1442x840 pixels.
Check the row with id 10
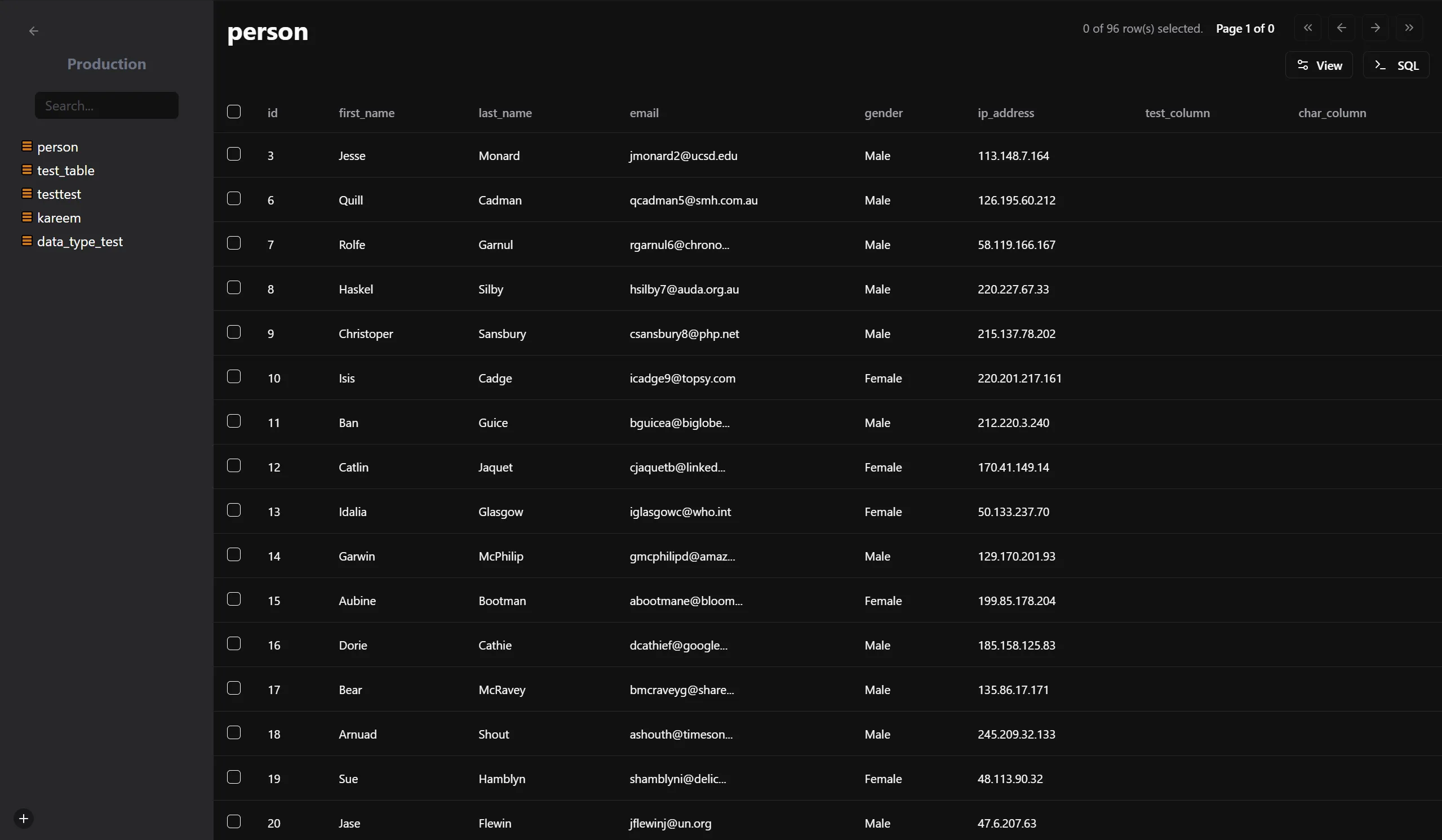[234, 376]
